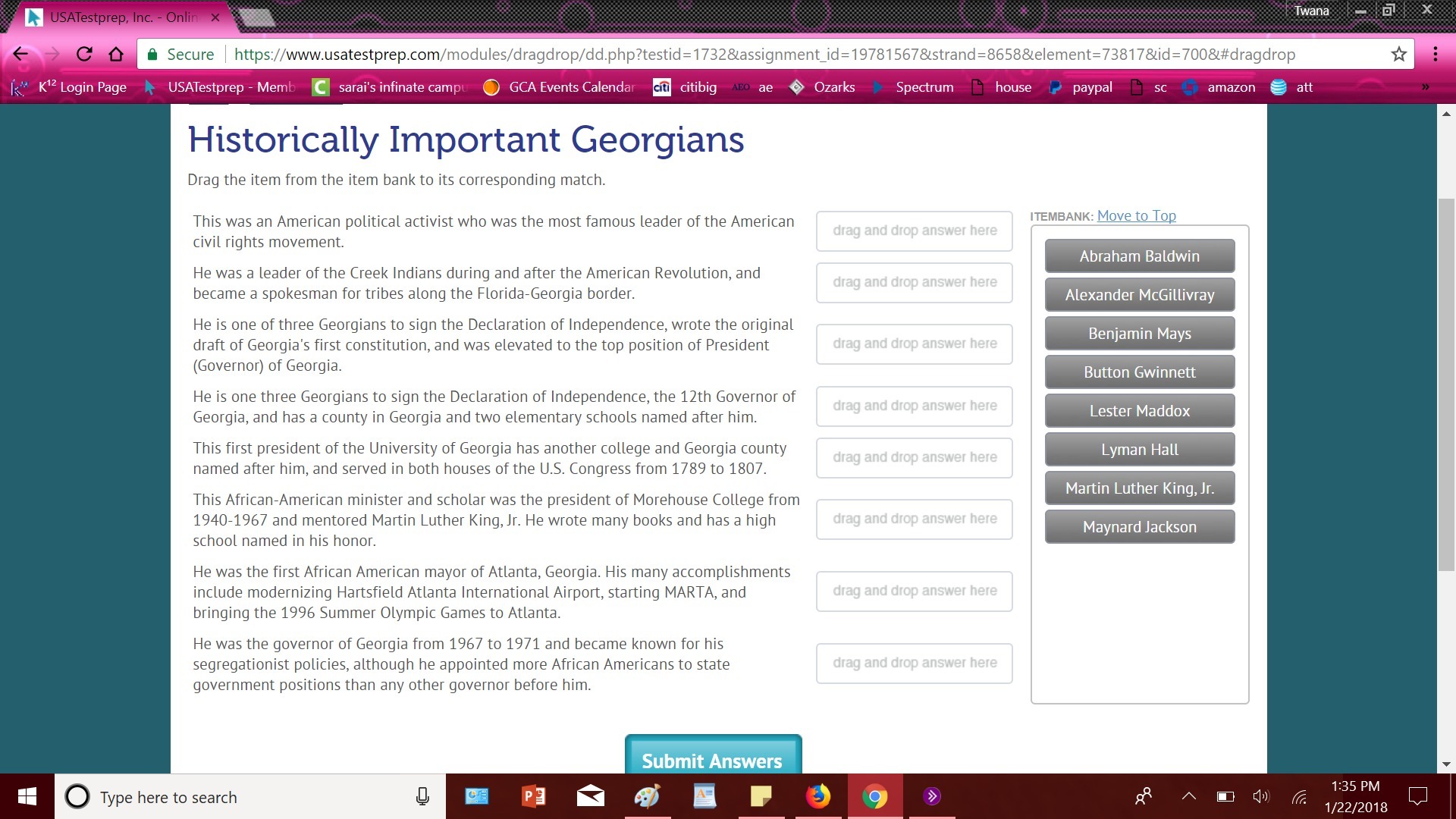Show hidden system tray icons
The height and width of the screenshot is (819, 1456).
[1188, 796]
